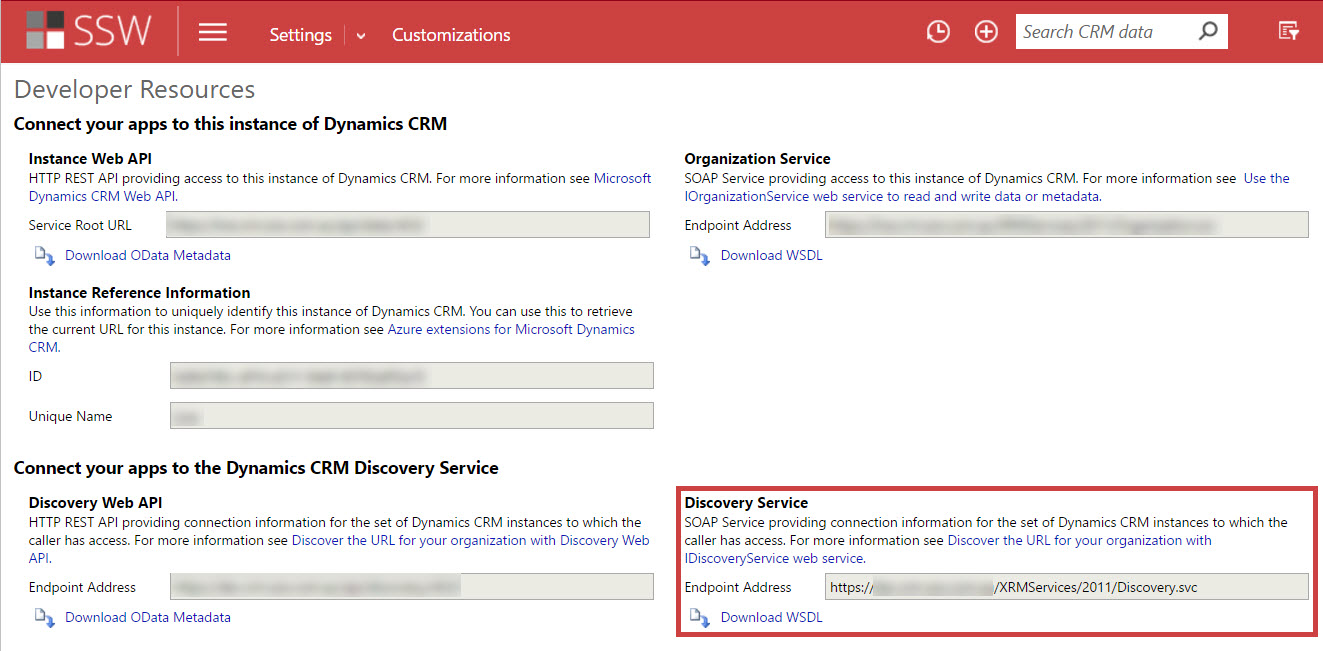Click Organization Service WSDL download icon
Viewport: 1323px width, 651px height.
(x=700, y=256)
